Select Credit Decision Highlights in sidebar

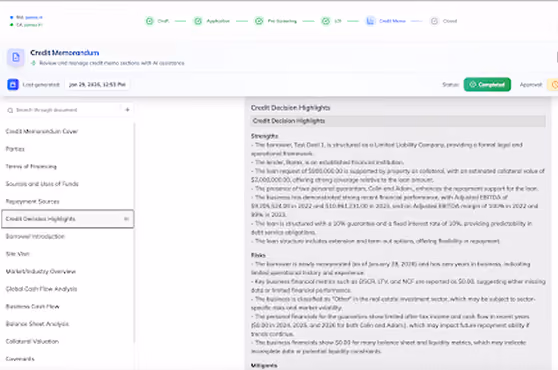click(68, 219)
